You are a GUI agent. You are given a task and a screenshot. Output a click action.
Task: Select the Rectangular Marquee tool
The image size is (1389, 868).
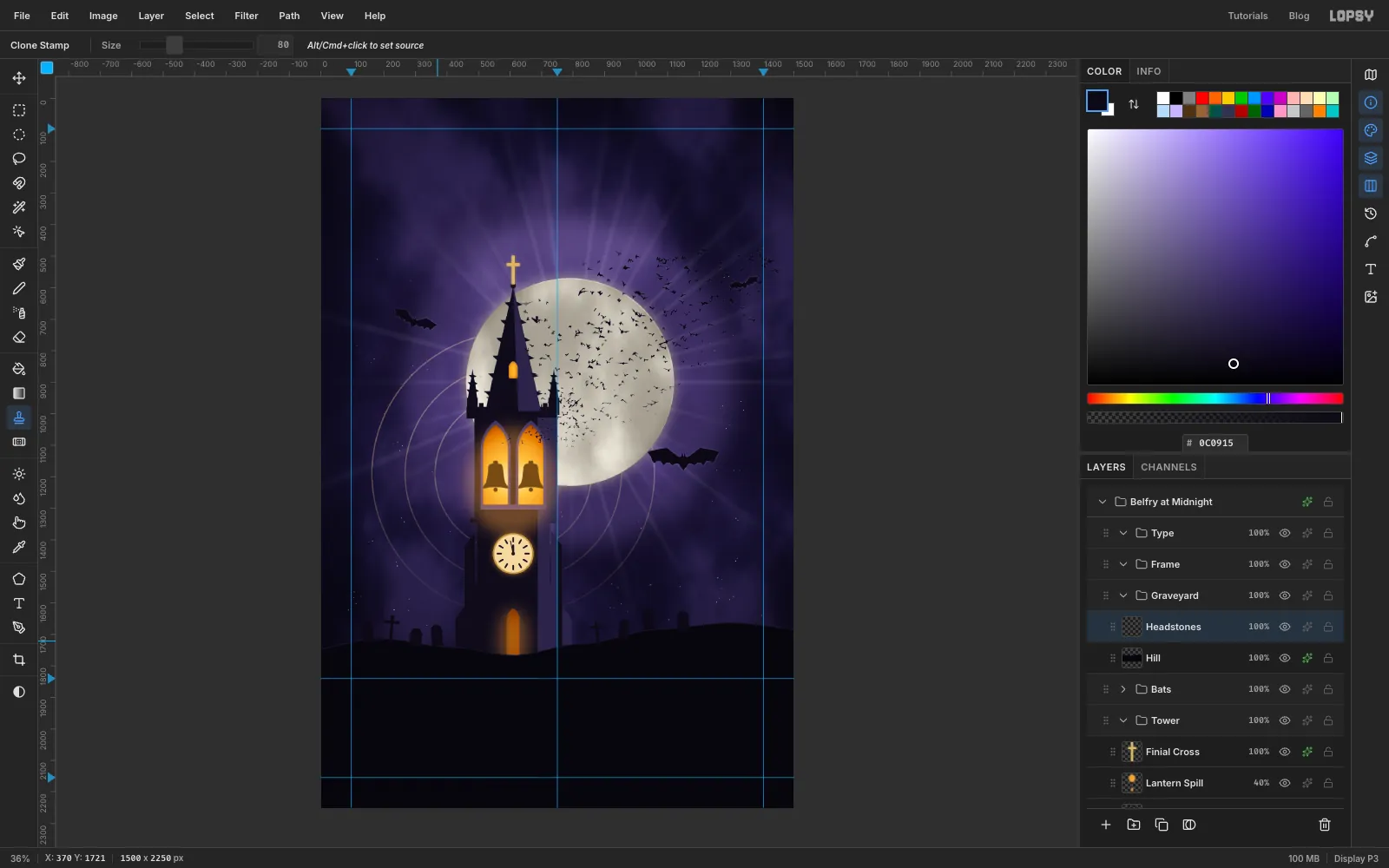pos(19,110)
